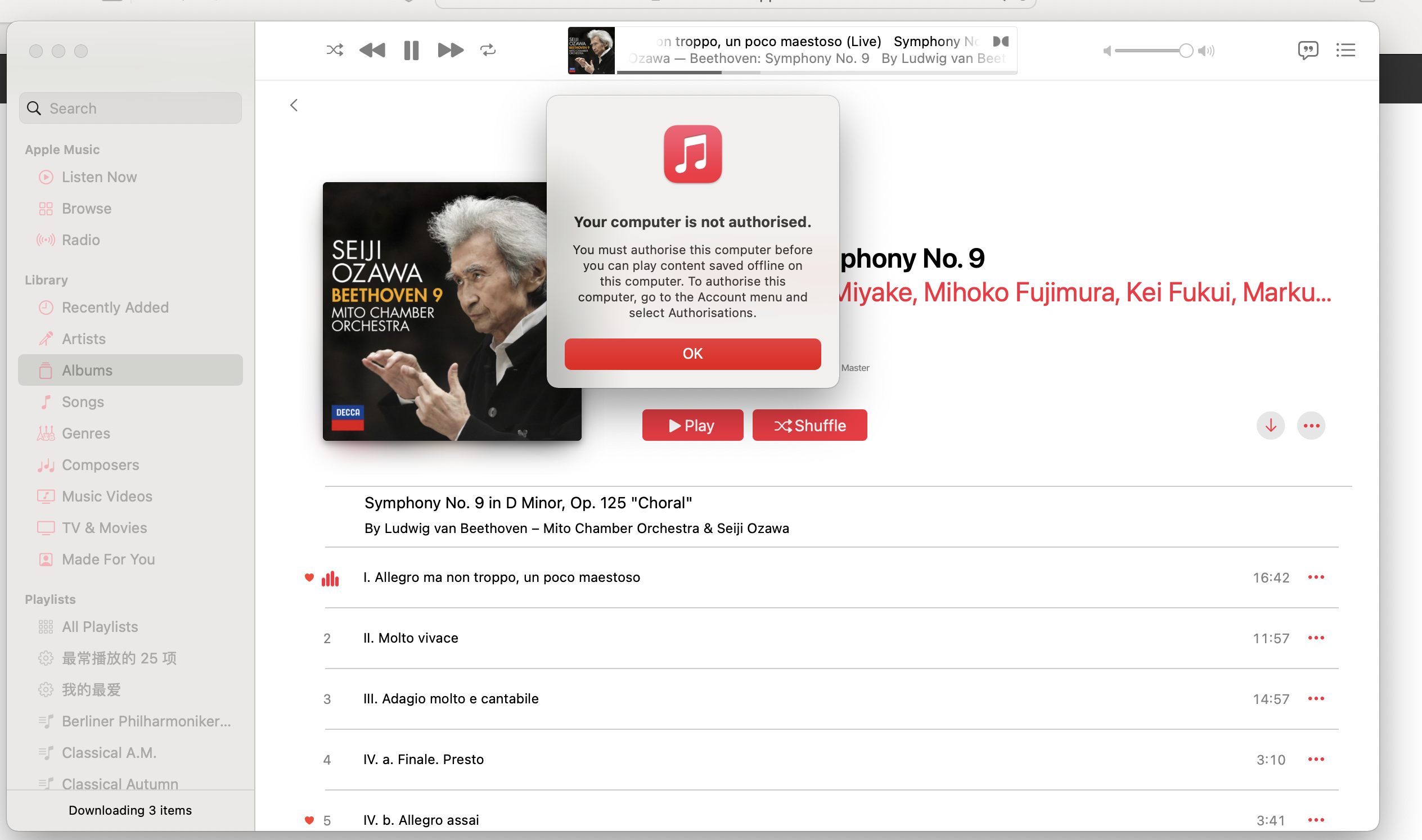Toggle love heart on Allegro ma non troppo
The height and width of the screenshot is (840, 1422).
coord(309,577)
